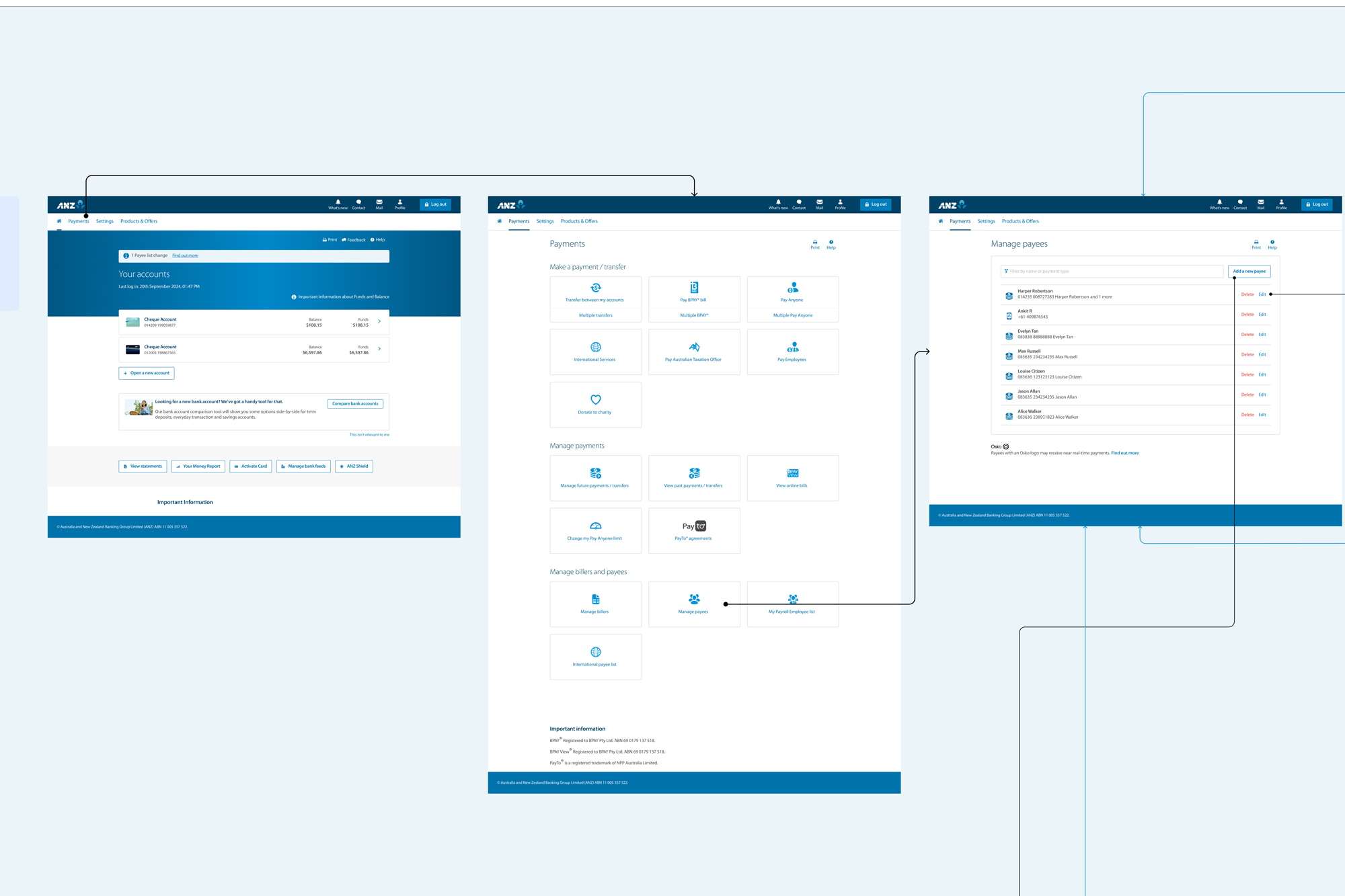Expand second Cheque Account $6,597.86 chevron
Screen dimensions: 1345x896
[x=379, y=349]
